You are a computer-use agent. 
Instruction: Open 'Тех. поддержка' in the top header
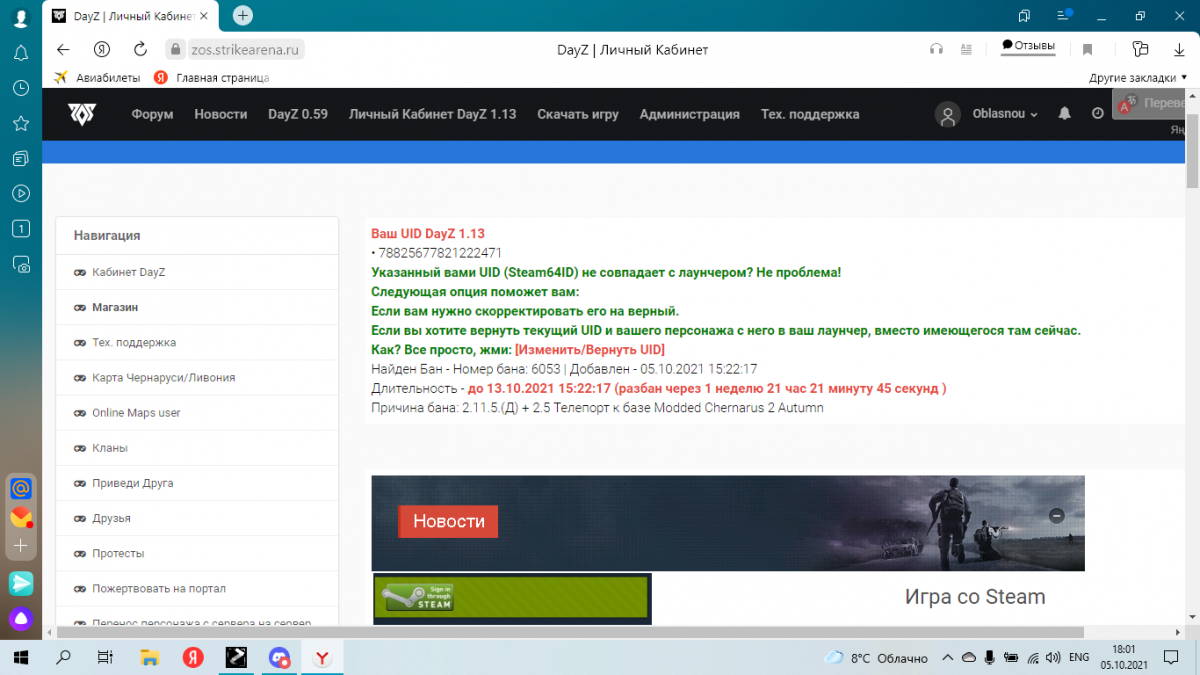[x=810, y=114]
